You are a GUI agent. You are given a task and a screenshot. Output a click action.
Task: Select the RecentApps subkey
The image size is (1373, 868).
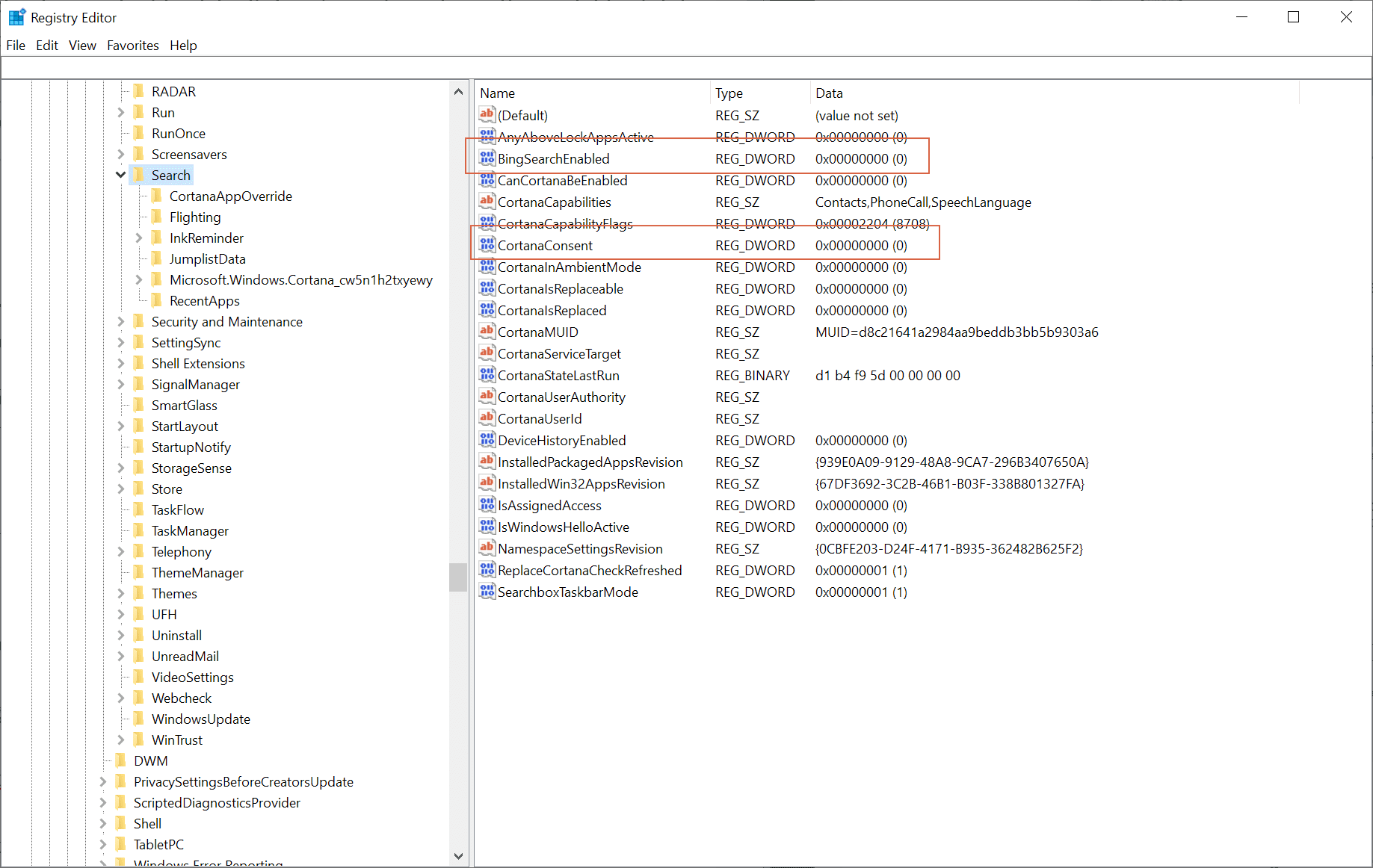tap(205, 300)
